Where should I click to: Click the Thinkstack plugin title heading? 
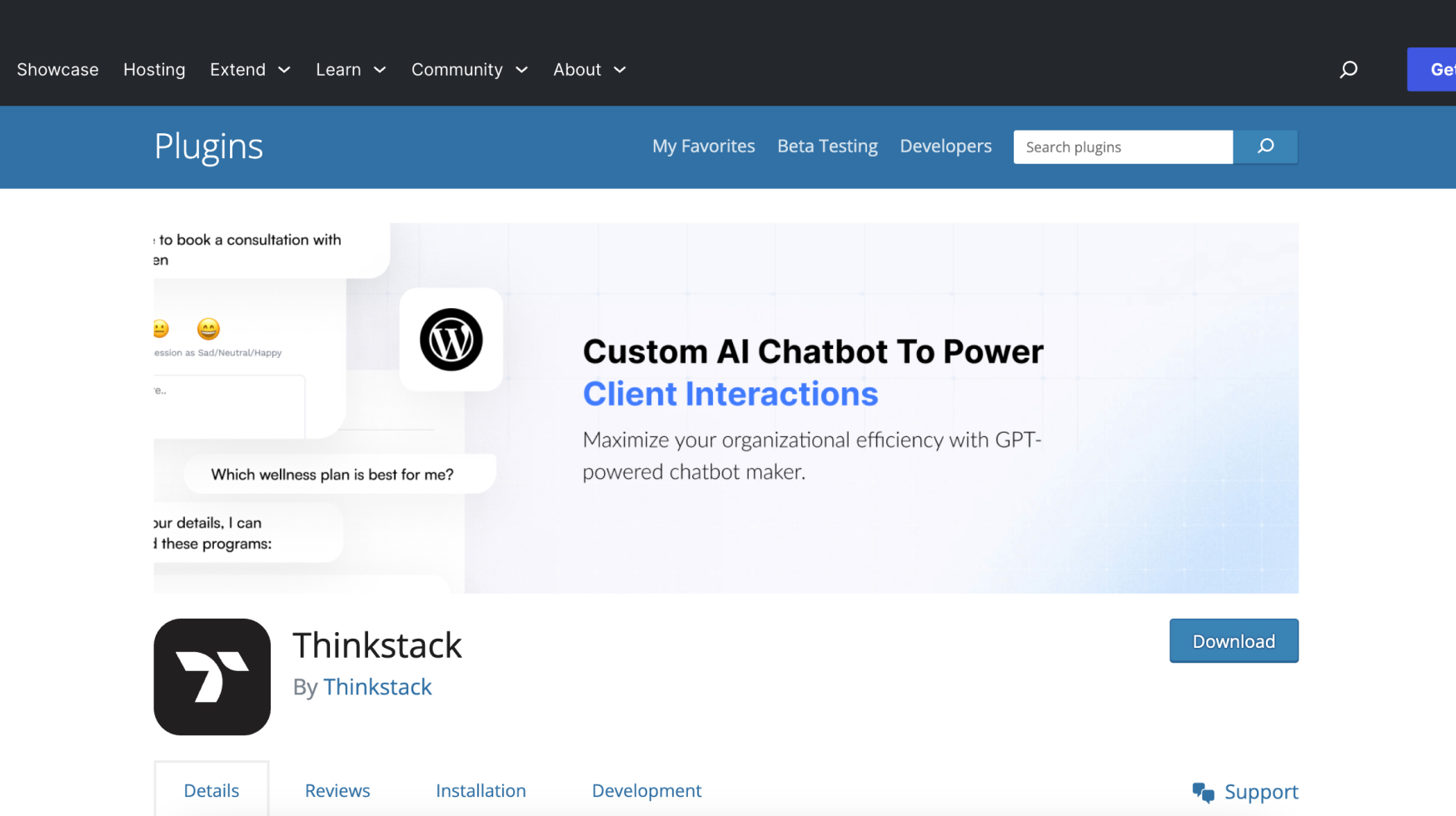click(x=377, y=645)
